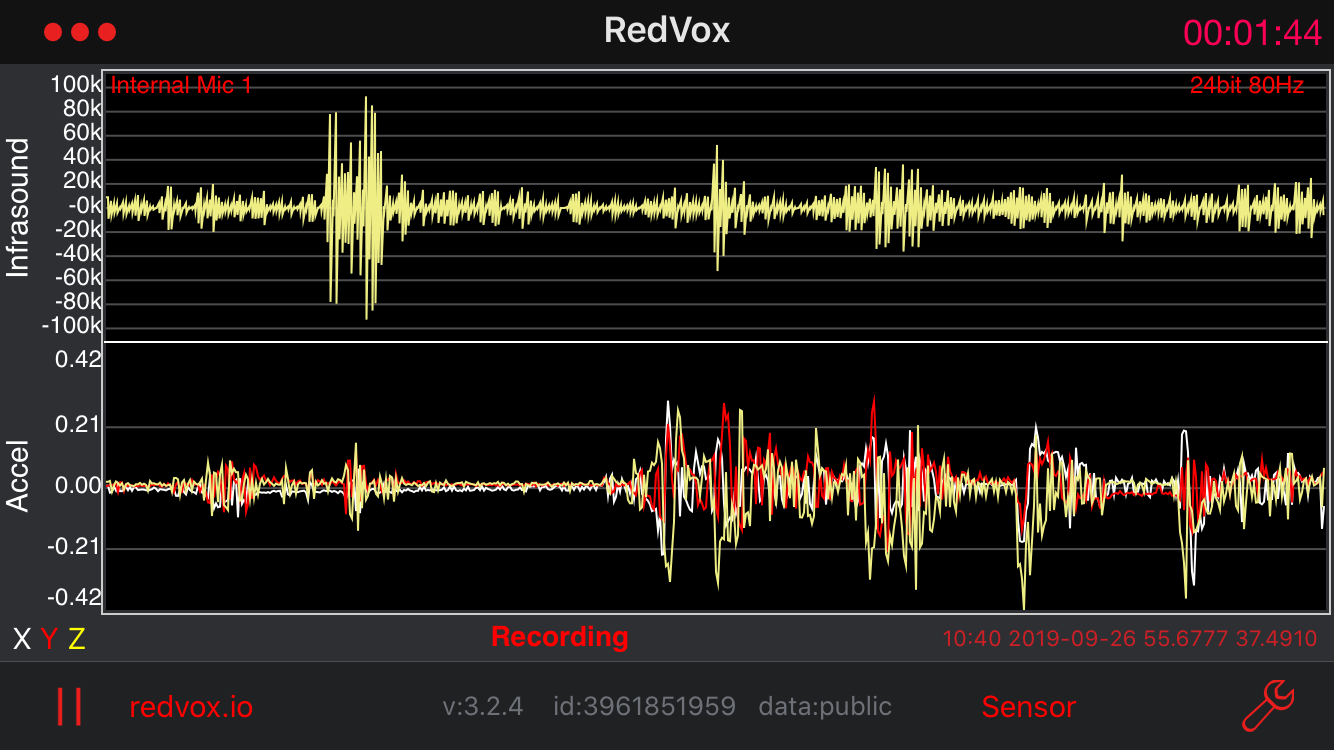This screenshot has width=1334, height=750.
Task: Click the coordinates 55.6777 37.4910
Action: pyautogui.click(x=1231, y=638)
